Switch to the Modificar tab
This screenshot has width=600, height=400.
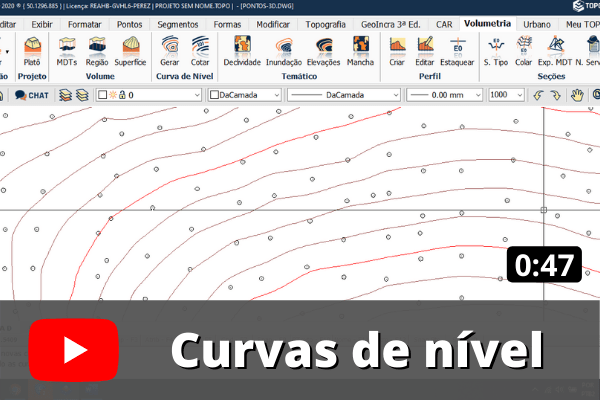point(273,24)
